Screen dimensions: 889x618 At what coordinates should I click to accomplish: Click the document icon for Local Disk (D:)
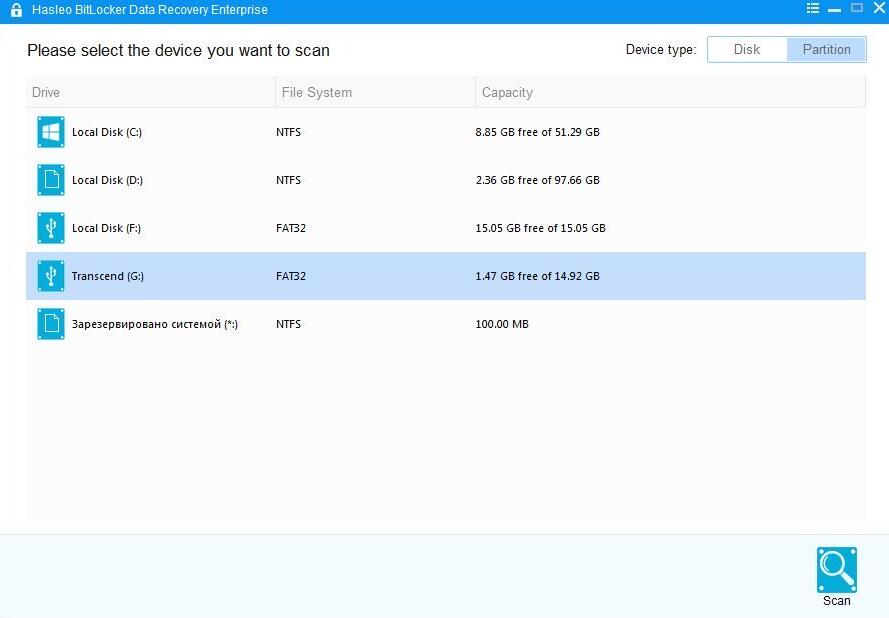coord(51,180)
